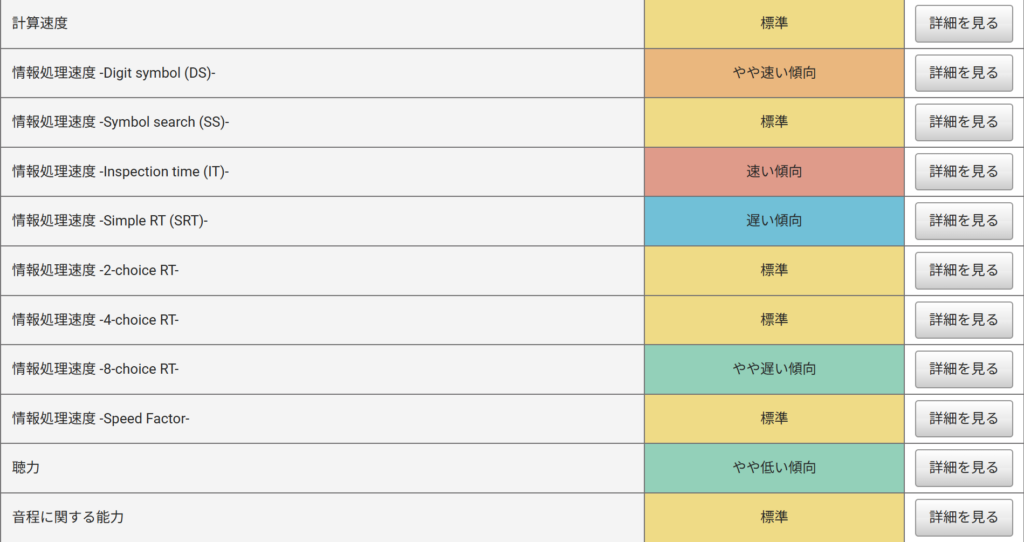This screenshot has height=542, width=1024.
Task: Click the blue 遅い傾向 result cell
Action: 774,221
